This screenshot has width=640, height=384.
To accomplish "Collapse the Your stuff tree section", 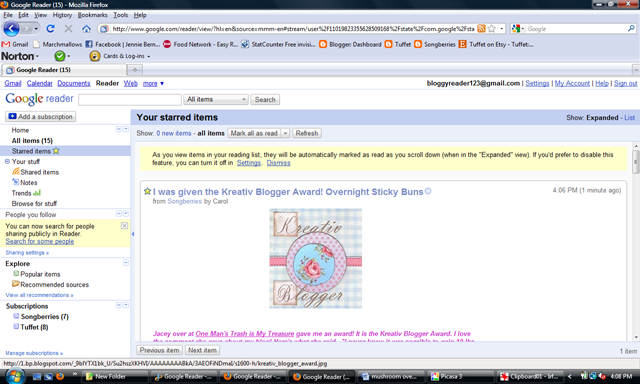I will (x=7, y=161).
